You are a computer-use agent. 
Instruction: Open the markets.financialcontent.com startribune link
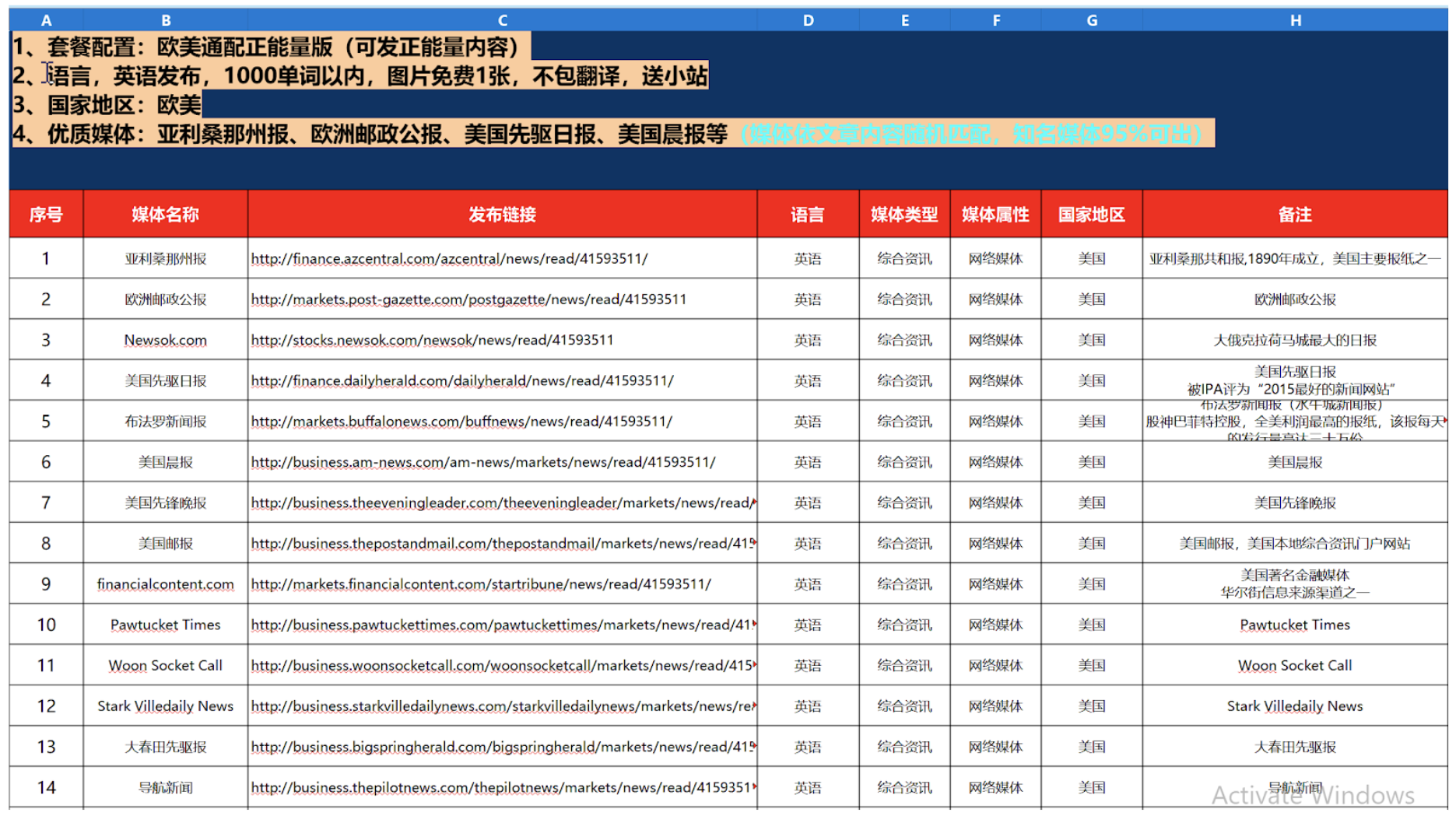coord(481,584)
